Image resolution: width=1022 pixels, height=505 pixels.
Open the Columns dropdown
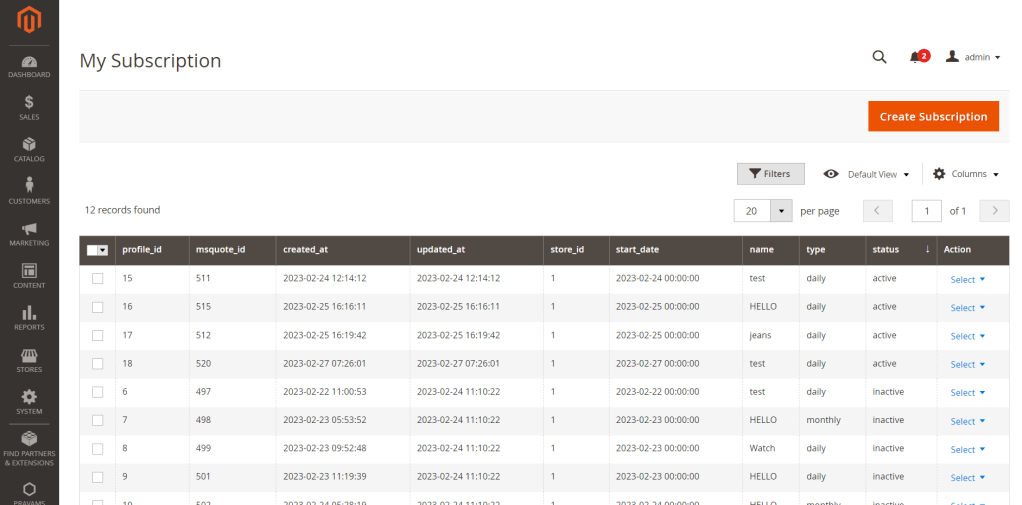[966, 174]
